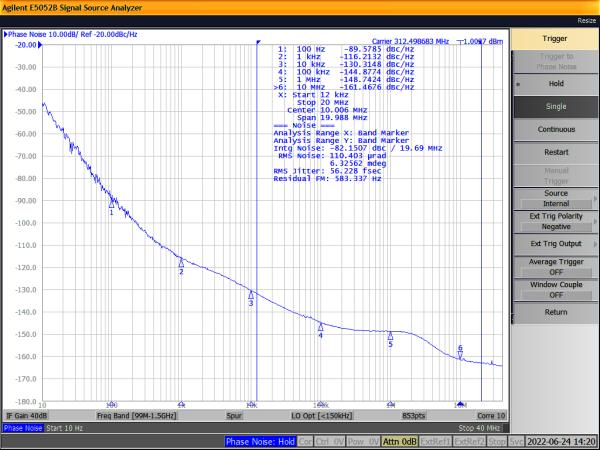This screenshot has width=600, height=450.
Task: Click the IF Gain 40dB status field
Action: [x=26, y=416]
